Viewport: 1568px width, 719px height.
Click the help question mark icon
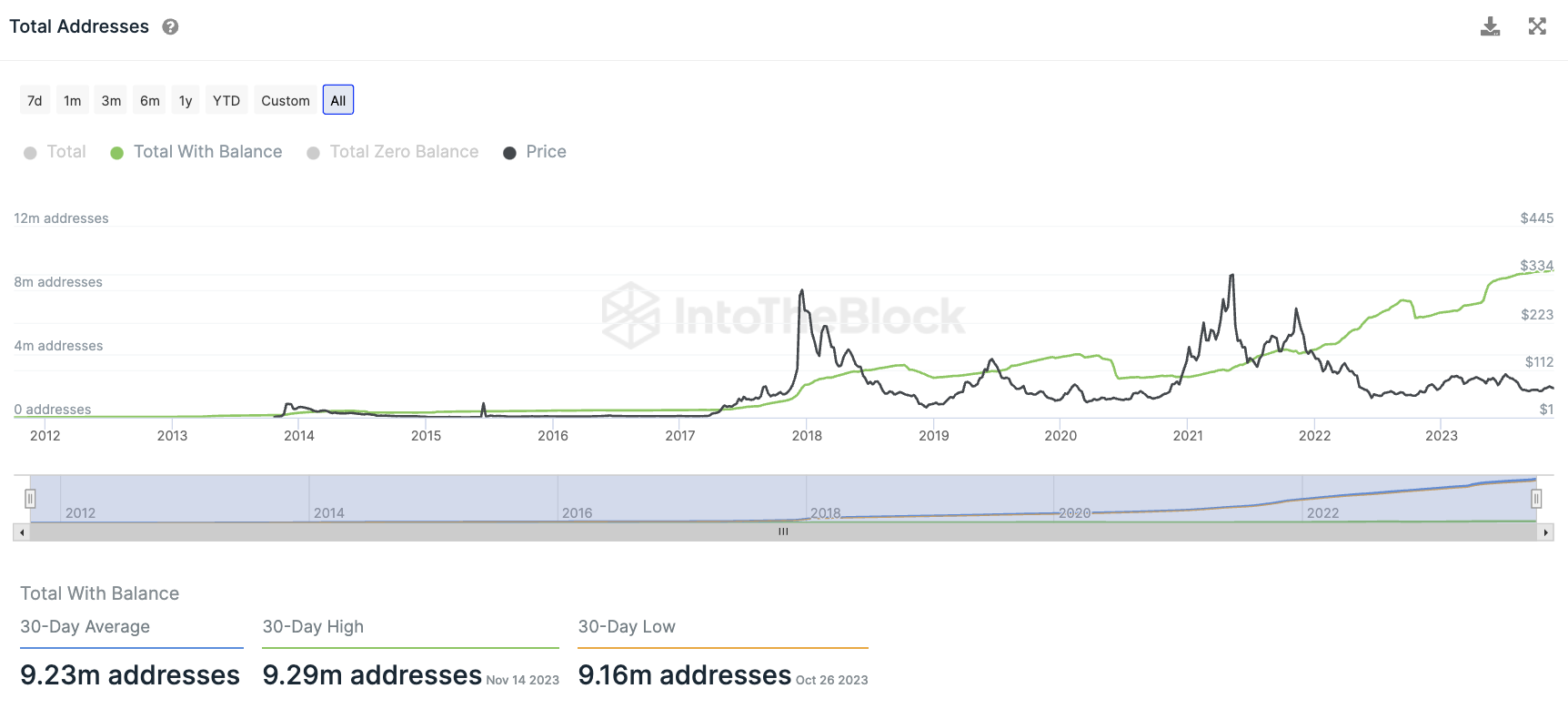click(x=170, y=27)
